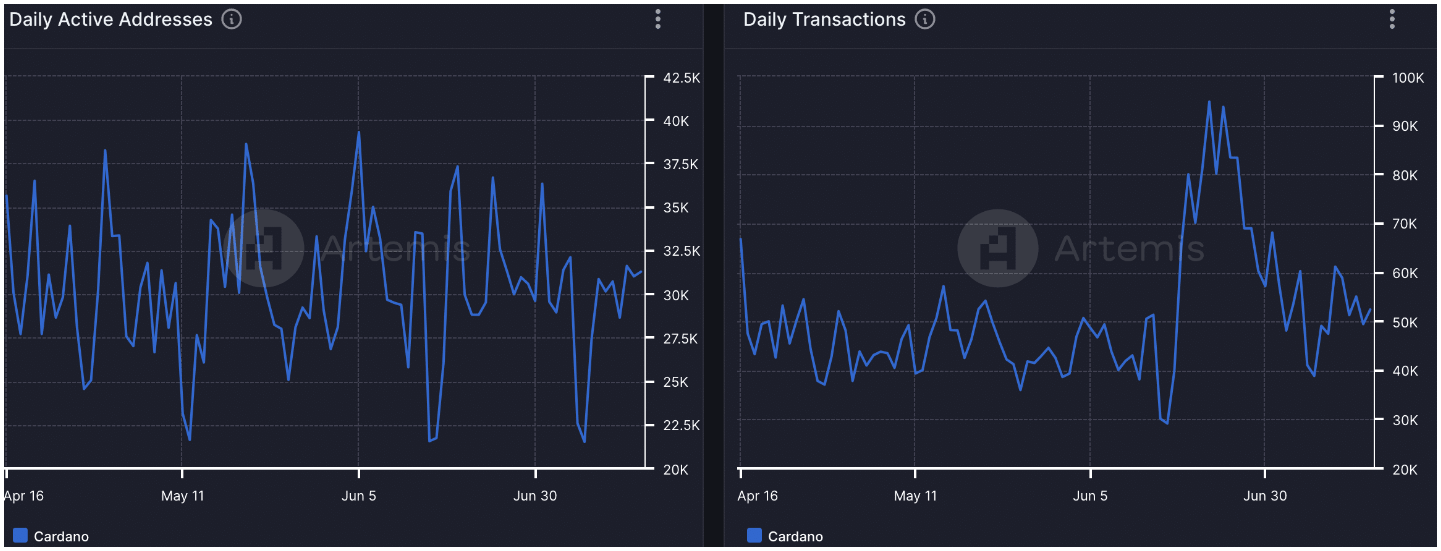The height and width of the screenshot is (551, 1441).
Task: Click Jun 5 peak in Active Addresses line
Action: 359,132
